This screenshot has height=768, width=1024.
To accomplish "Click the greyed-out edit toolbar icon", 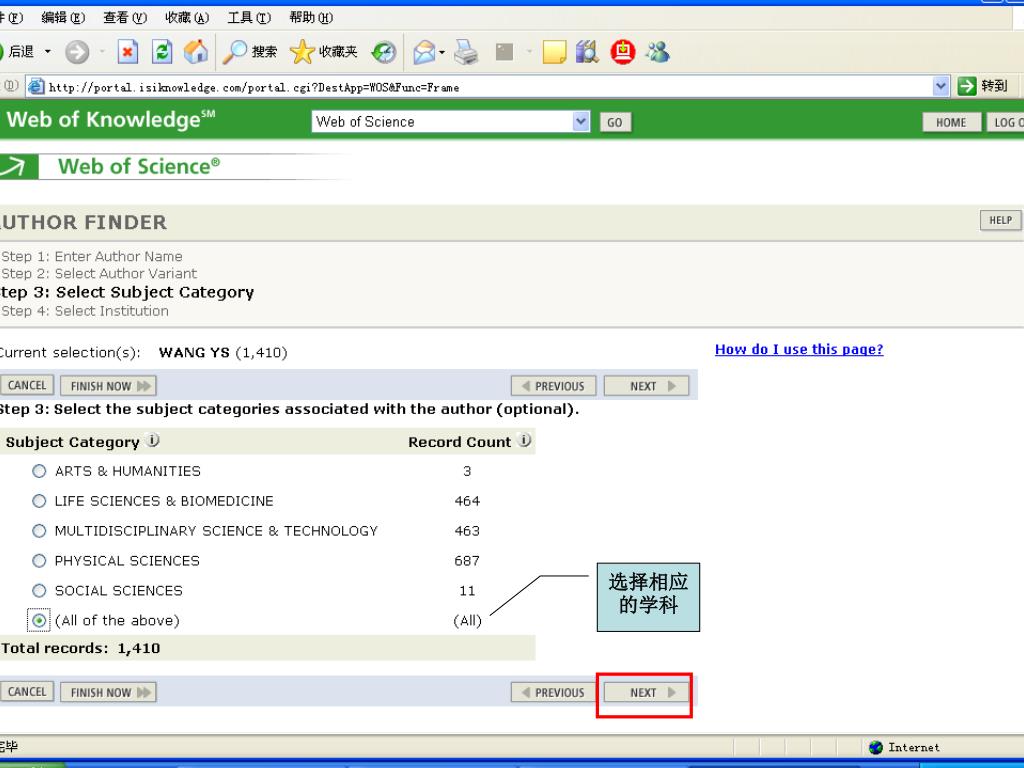I will click(504, 52).
